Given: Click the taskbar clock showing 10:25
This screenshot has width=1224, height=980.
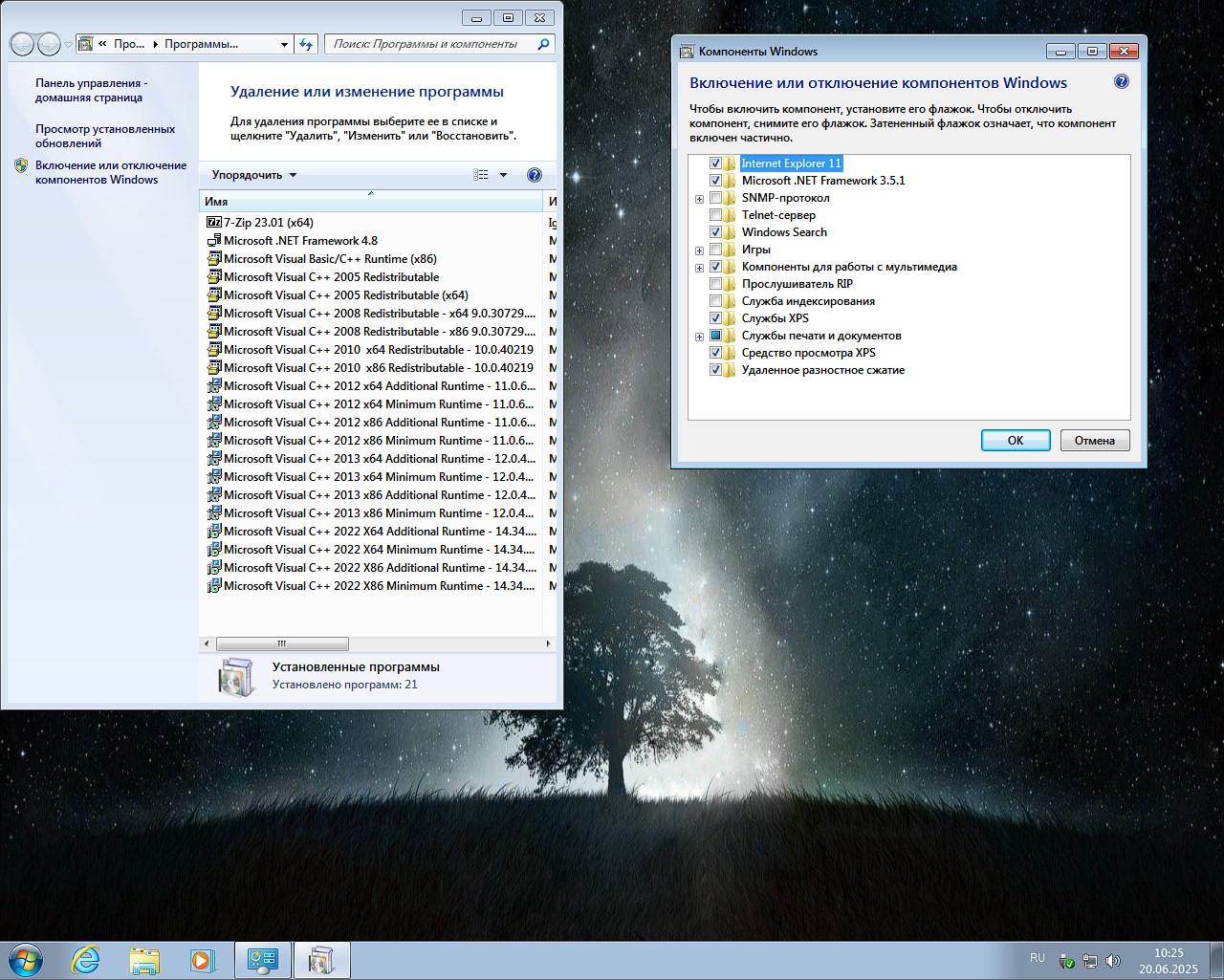Looking at the screenshot, I should click(1169, 961).
